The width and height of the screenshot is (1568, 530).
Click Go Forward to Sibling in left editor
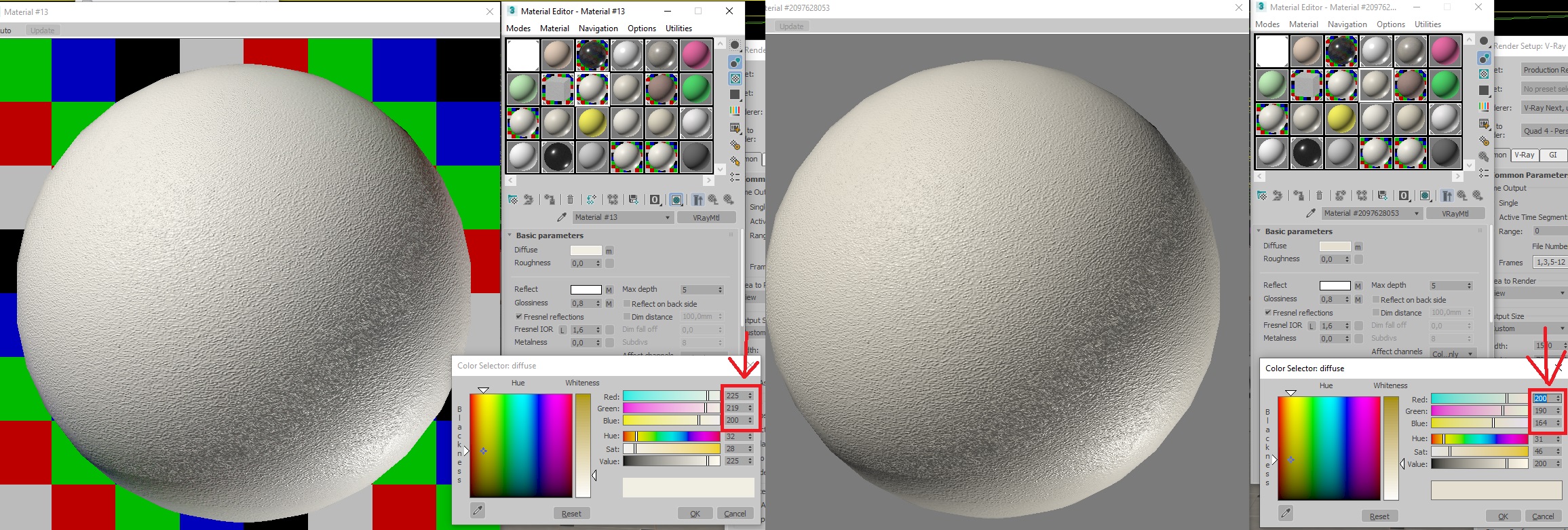click(729, 200)
